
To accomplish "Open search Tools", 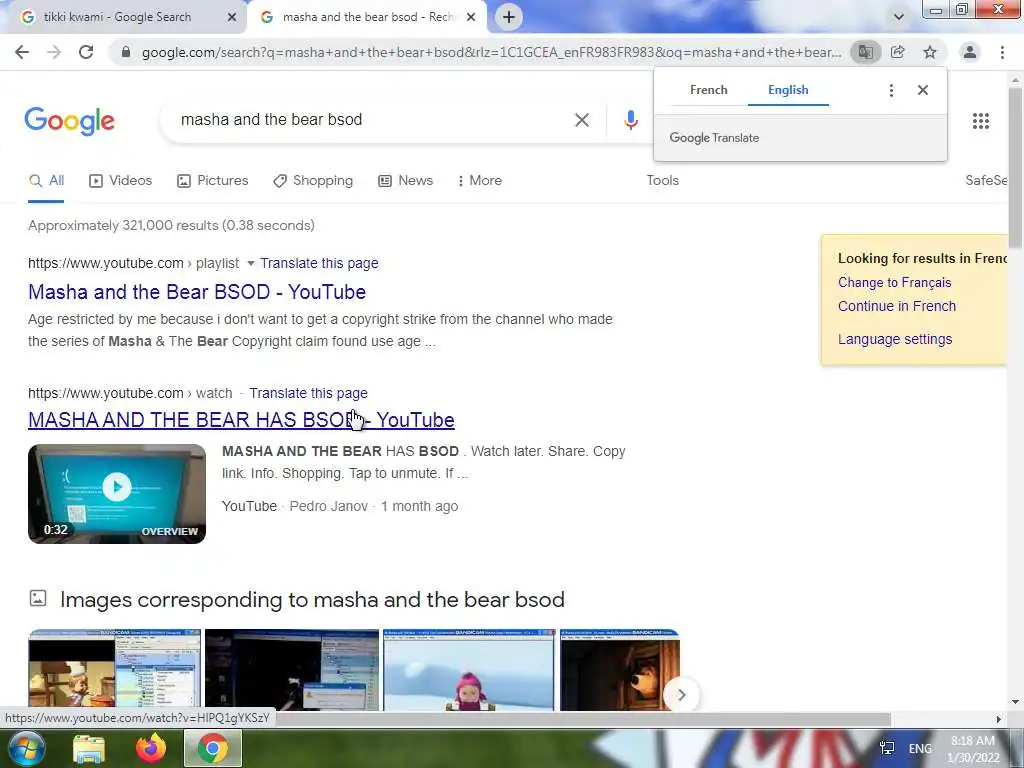I will coord(662,181).
